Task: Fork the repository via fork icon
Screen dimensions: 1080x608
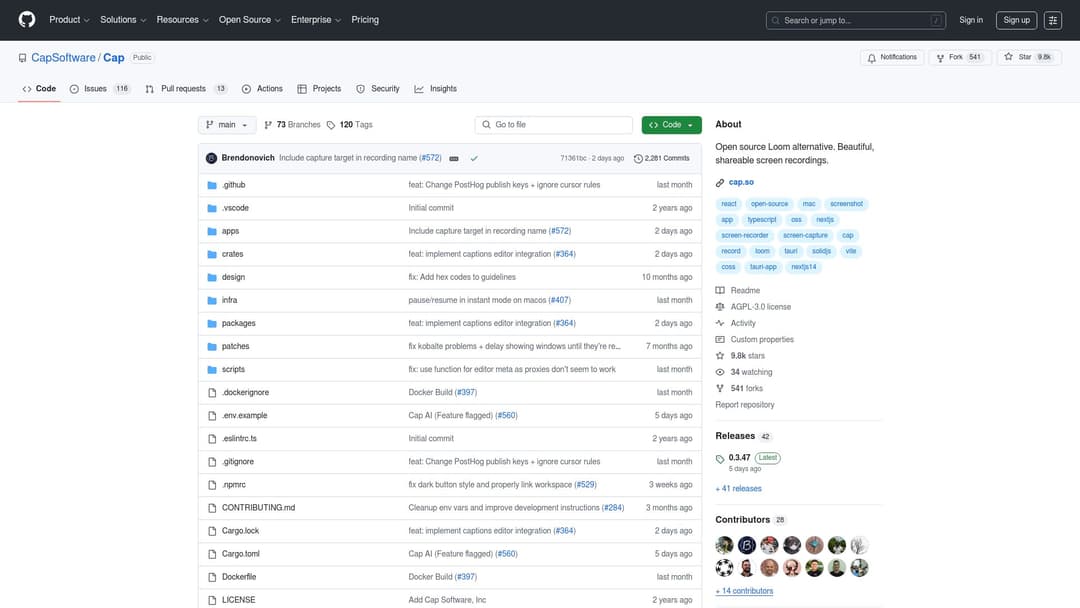Action: tap(940, 58)
